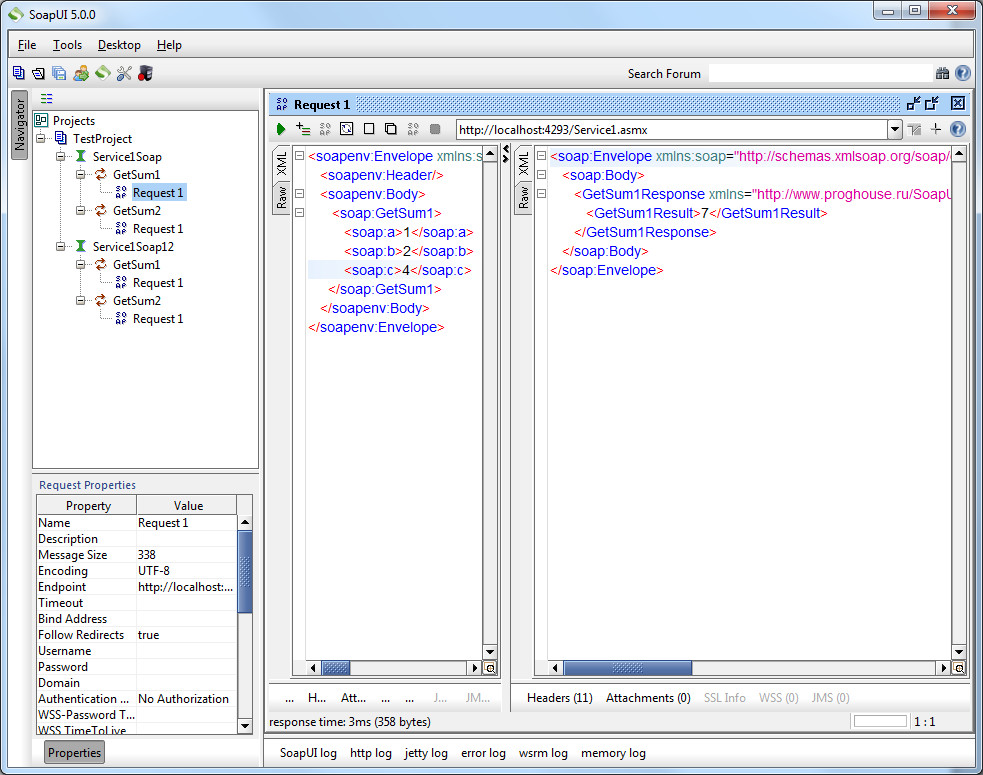The height and width of the screenshot is (775, 983).
Task: Show the response Attachments (0) tab
Action: click(648, 698)
